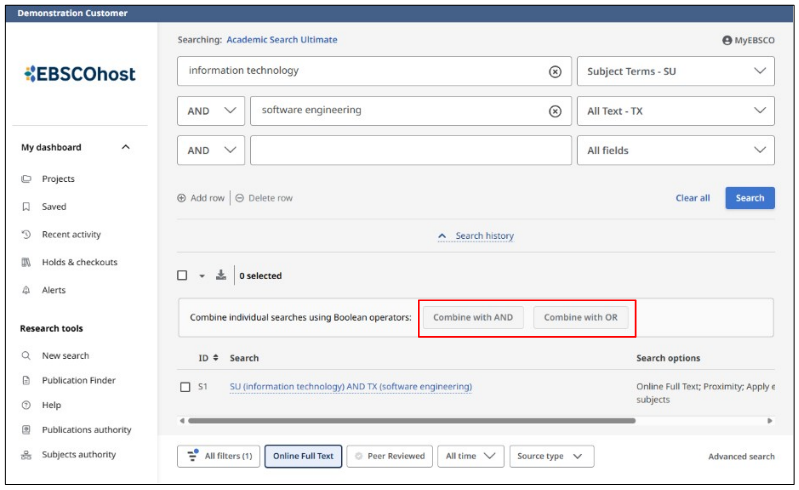Click the Publications authority icon
Image resolution: width=799 pixels, height=490 pixels.
coord(26,429)
